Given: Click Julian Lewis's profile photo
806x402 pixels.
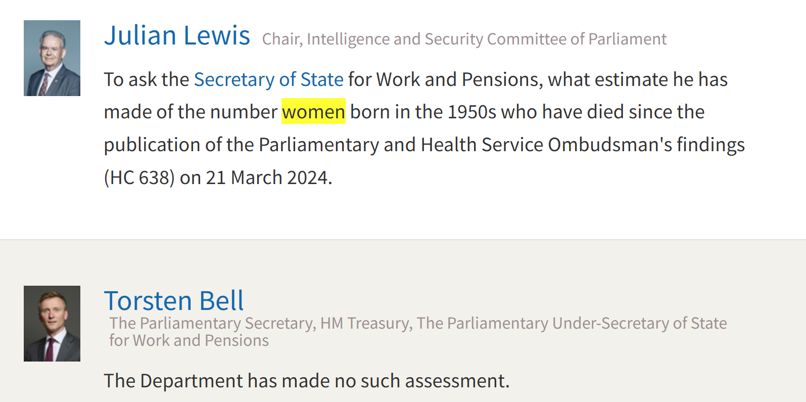Looking at the screenshot, I should (x=52, y=58).
